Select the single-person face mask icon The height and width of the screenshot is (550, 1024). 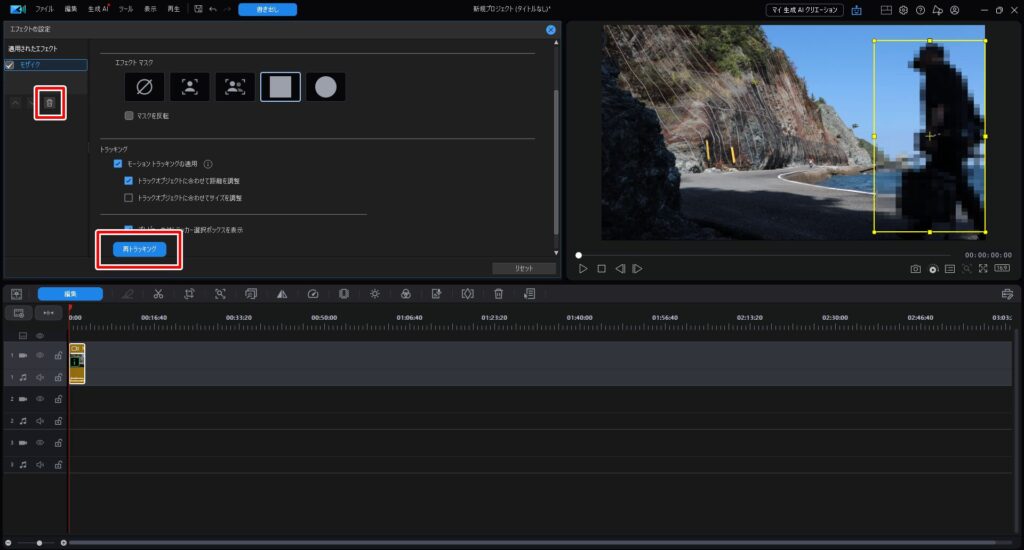(189, 87)
